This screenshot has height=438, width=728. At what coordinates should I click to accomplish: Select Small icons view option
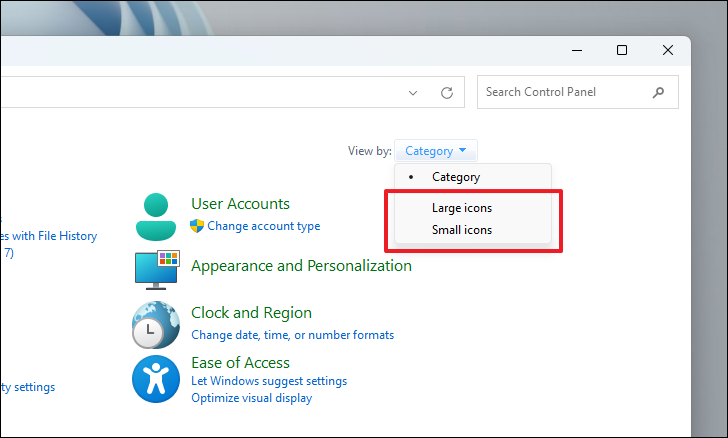tap(473, 230)
